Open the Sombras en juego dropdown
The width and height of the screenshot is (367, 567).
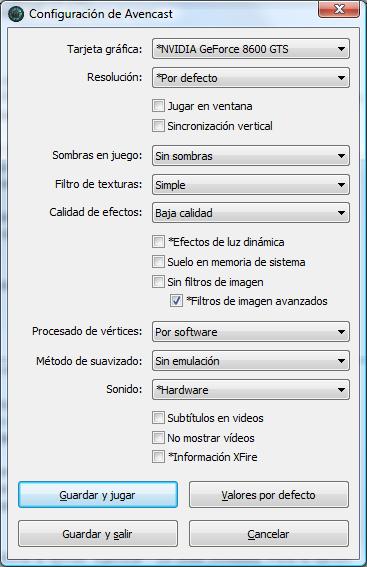[x=251, y=156]
